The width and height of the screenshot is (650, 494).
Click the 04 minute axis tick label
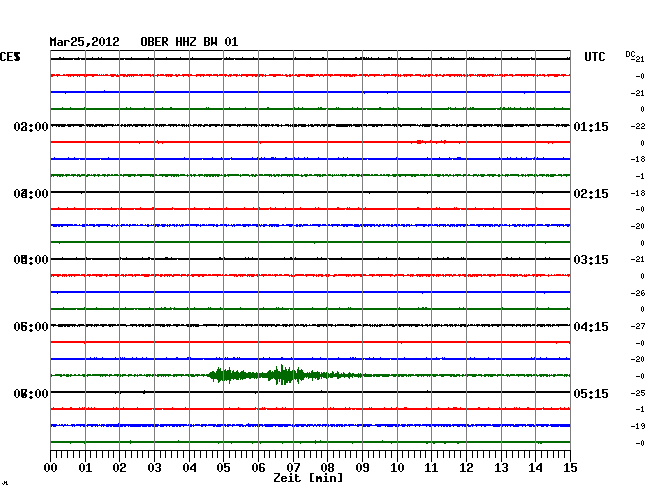189,468
